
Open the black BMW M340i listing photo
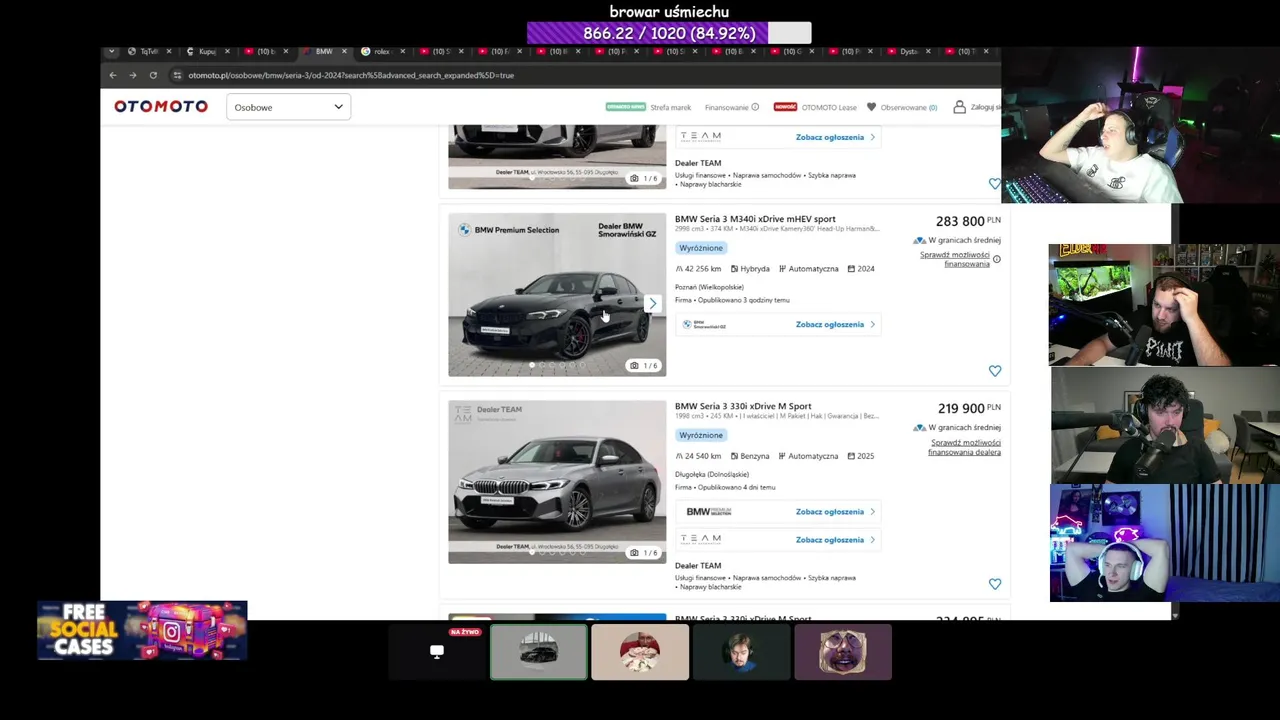[557, 294]
